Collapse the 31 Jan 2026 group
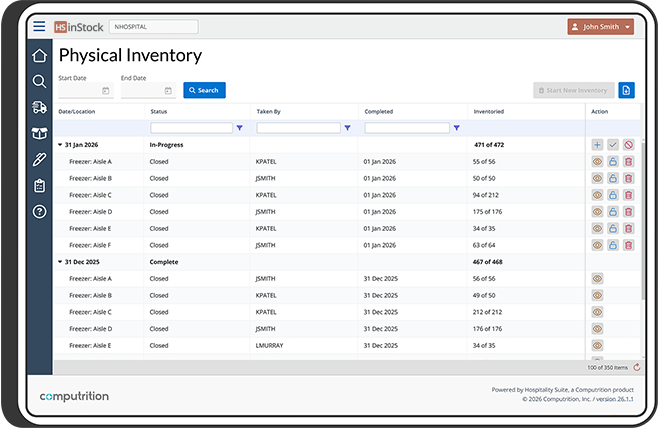660x428 pixels. tap(60, 145)
